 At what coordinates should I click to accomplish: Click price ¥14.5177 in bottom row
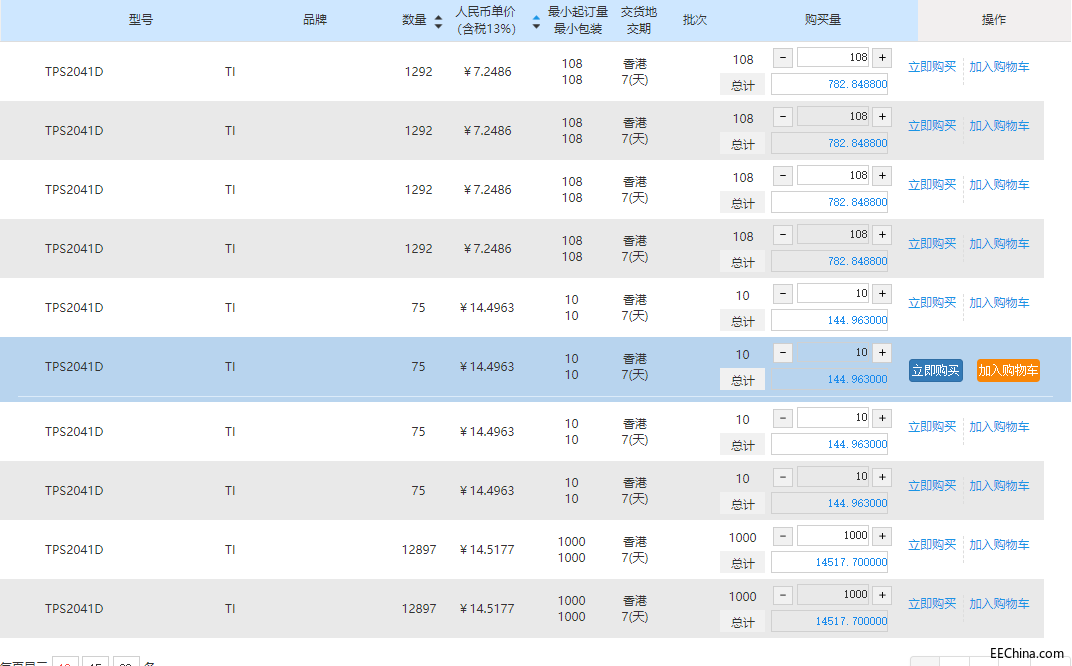487,608
